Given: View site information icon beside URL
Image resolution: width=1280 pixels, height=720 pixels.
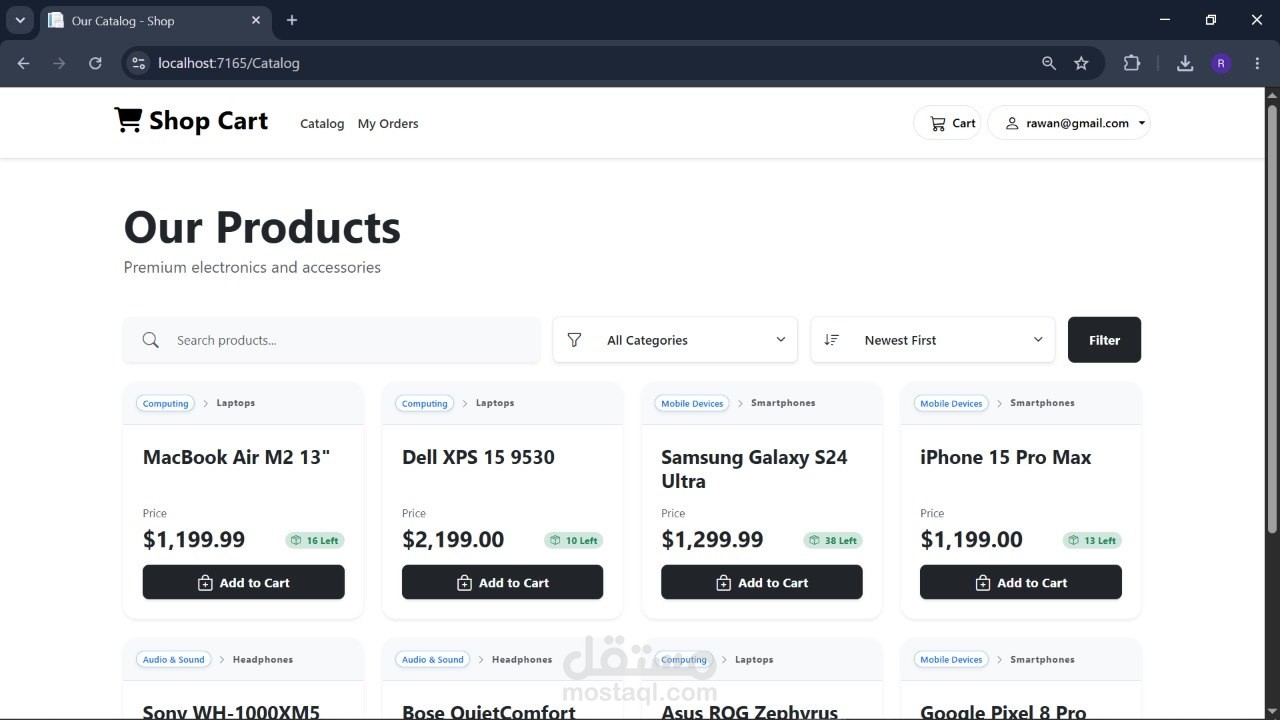Looking at the screenshot, I should pyautogui.click(x=140, y=63).
